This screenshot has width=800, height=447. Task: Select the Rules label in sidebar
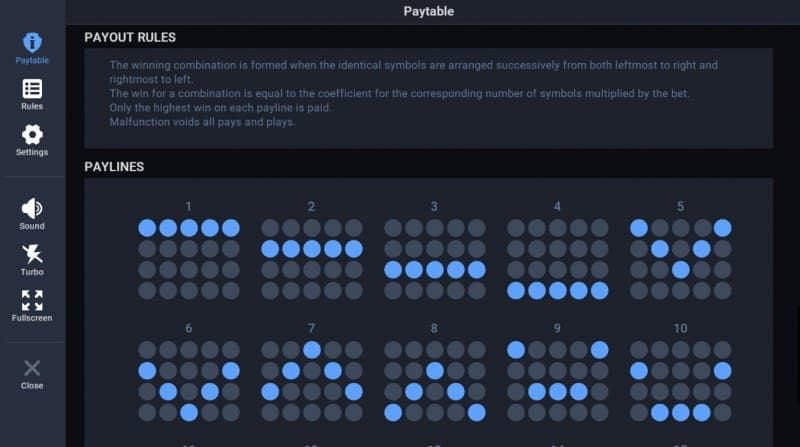32,106
